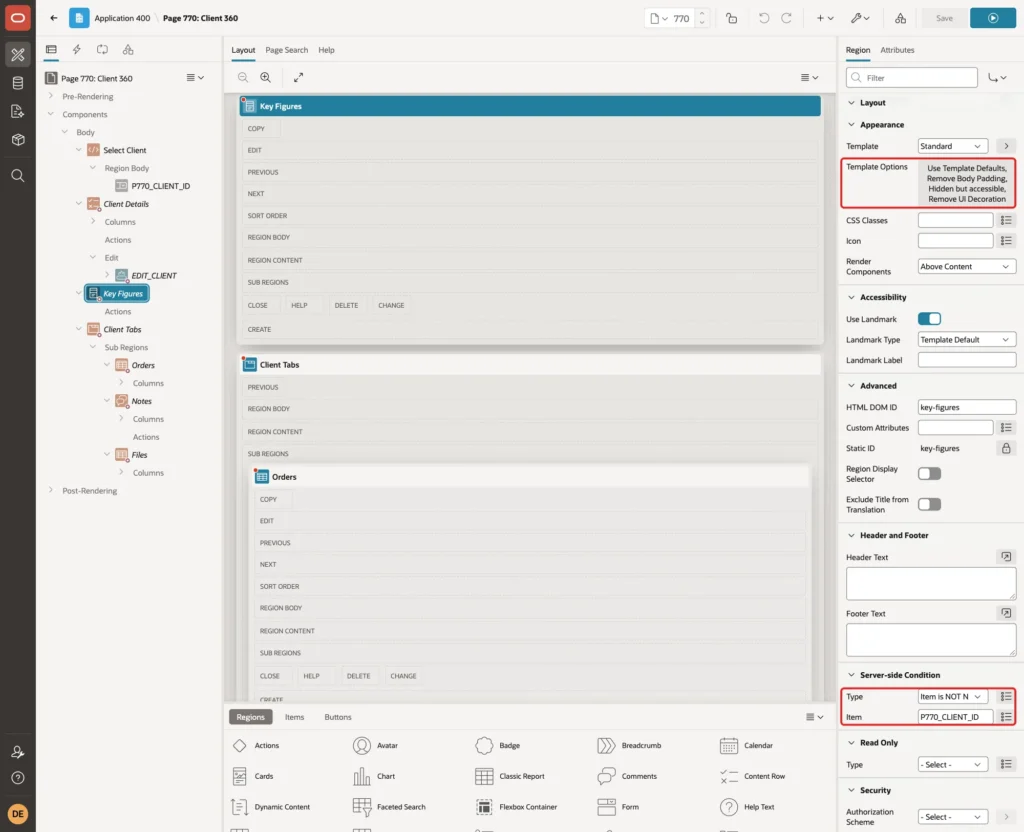Switch to Processing tab in tree pane
Image resolution: width=1024 pixels, height=832 pixels.
pyautogui.click(x=102, y=50)
